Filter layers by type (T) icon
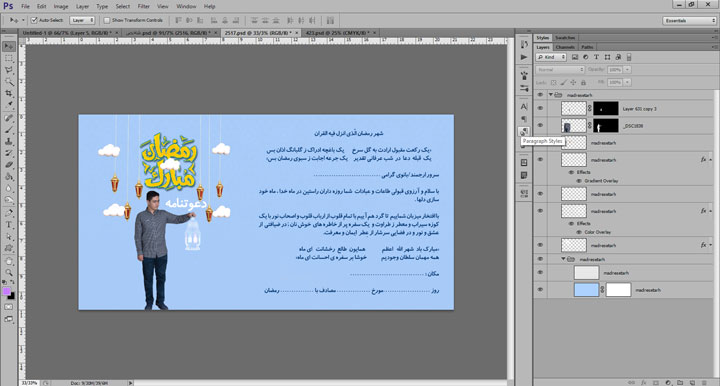The height and width of the screenshot is (386, 720). click(x=596, y=57)
